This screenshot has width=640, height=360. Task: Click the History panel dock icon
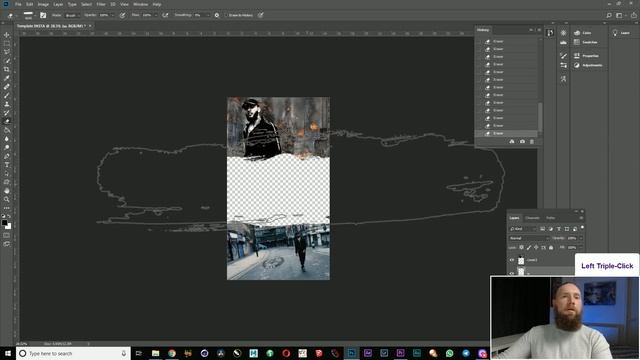coord(550,33)
